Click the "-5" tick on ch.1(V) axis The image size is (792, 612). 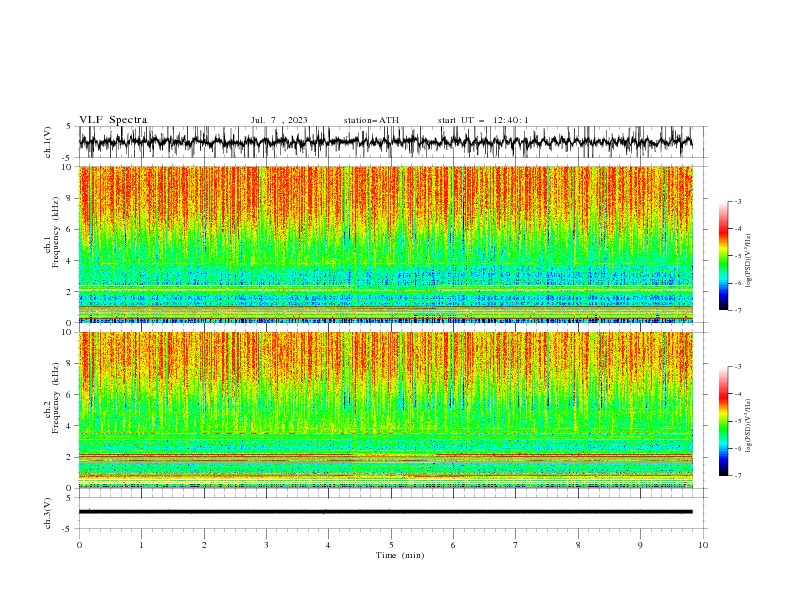(x=66, y=158)
